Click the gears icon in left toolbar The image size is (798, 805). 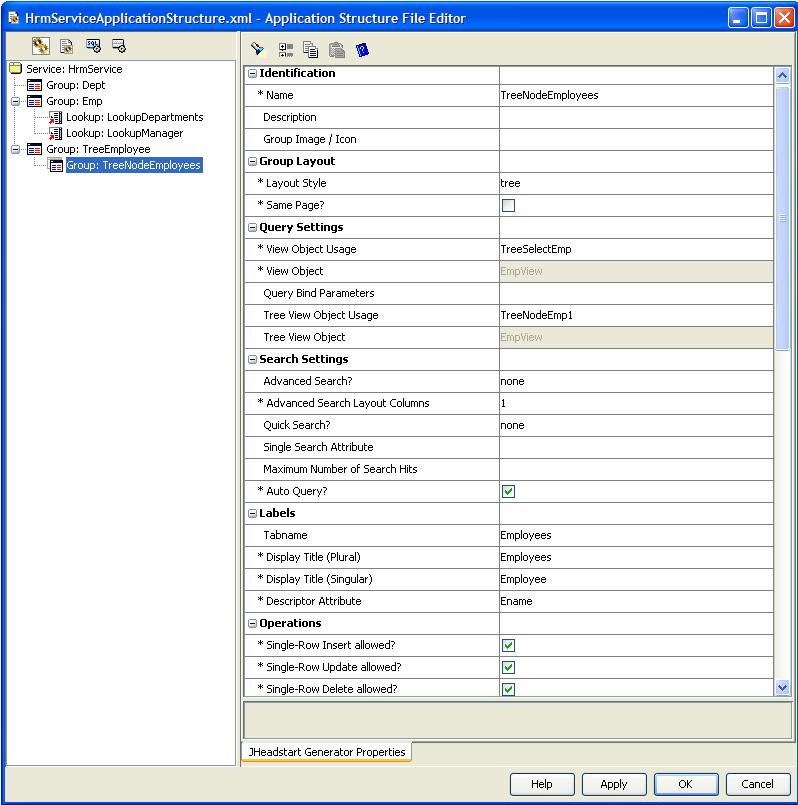pyautogui.click(x=40, y=46)
